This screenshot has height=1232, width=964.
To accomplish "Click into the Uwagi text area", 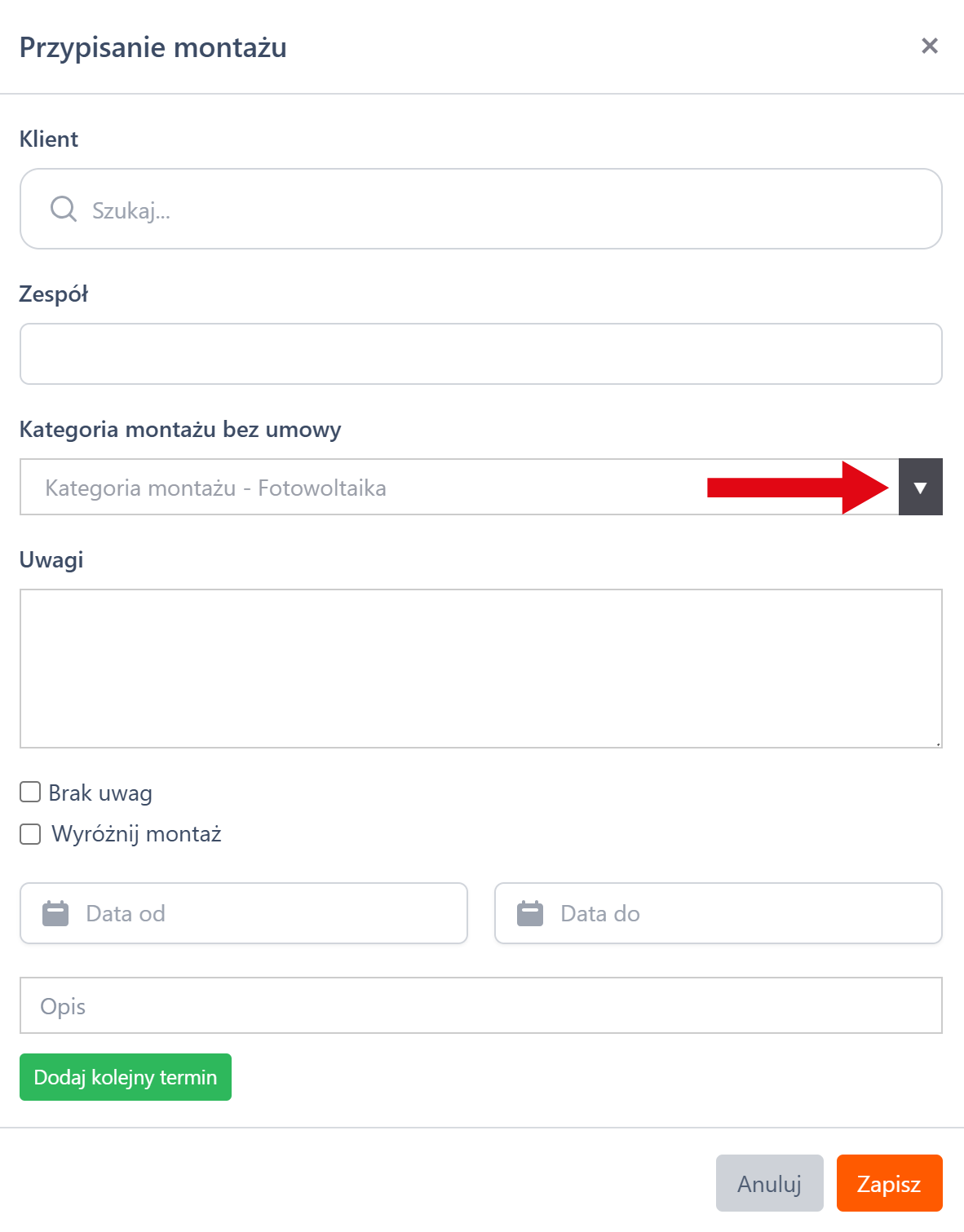I will 480,668.
